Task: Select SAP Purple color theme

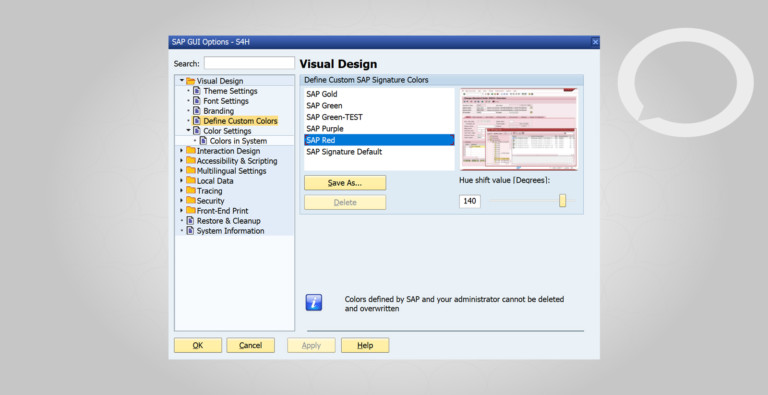Action: click(x=379, y=128)
